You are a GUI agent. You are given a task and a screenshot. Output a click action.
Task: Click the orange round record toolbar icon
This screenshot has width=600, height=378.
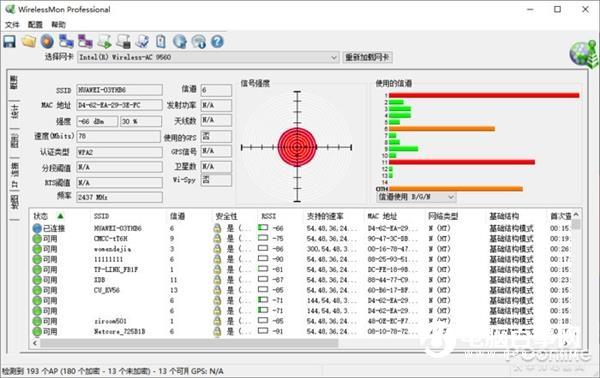pos(47,41)
